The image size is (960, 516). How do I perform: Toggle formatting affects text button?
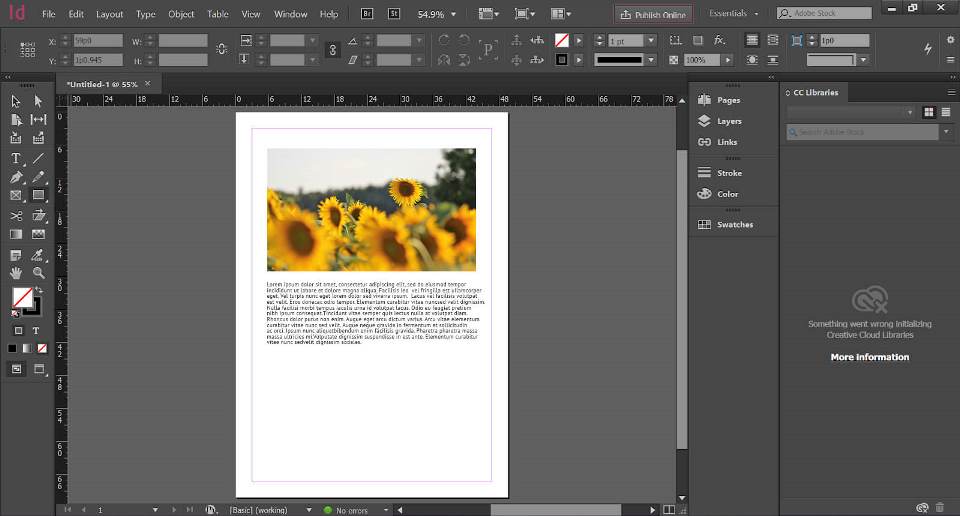point(36,331)
